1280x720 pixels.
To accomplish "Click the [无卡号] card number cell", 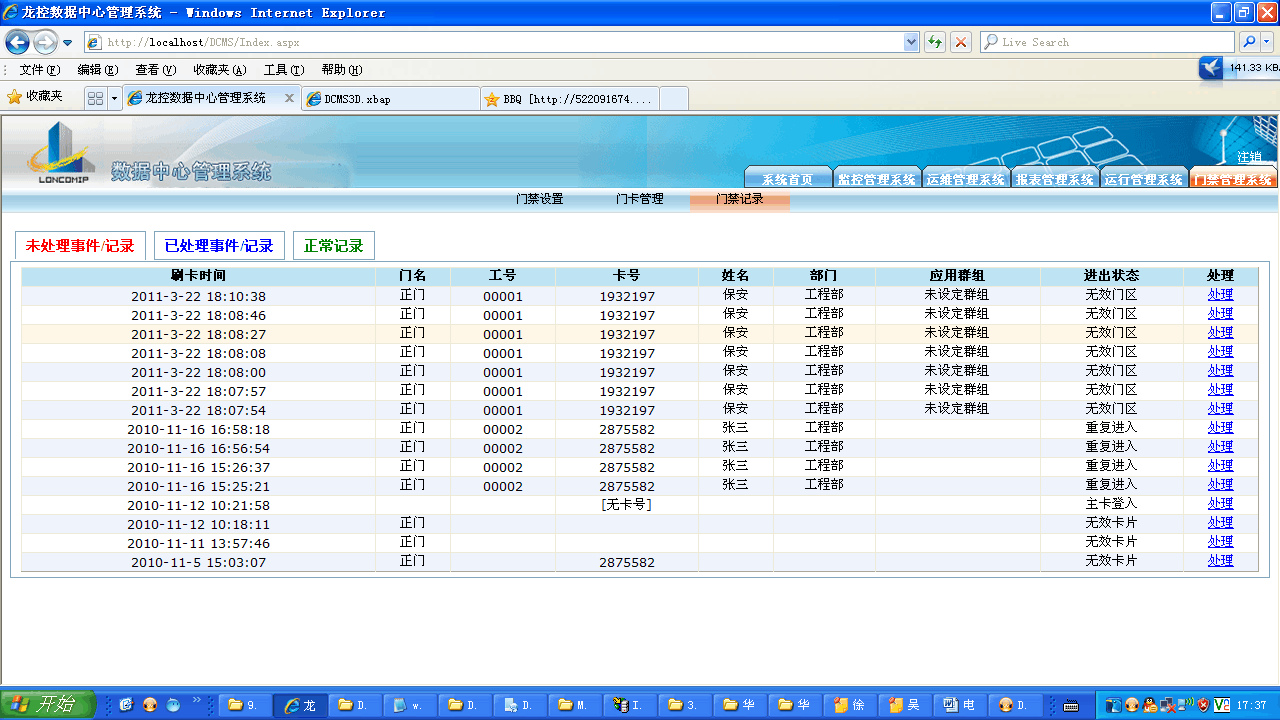I will coord(627,505).
